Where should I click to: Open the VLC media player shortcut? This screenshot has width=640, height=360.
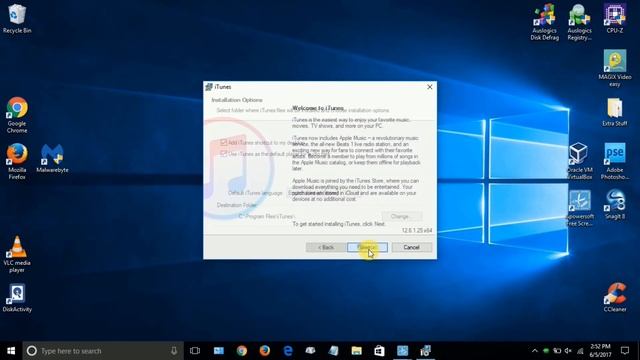pyautogui.click(x=17, y=254)
